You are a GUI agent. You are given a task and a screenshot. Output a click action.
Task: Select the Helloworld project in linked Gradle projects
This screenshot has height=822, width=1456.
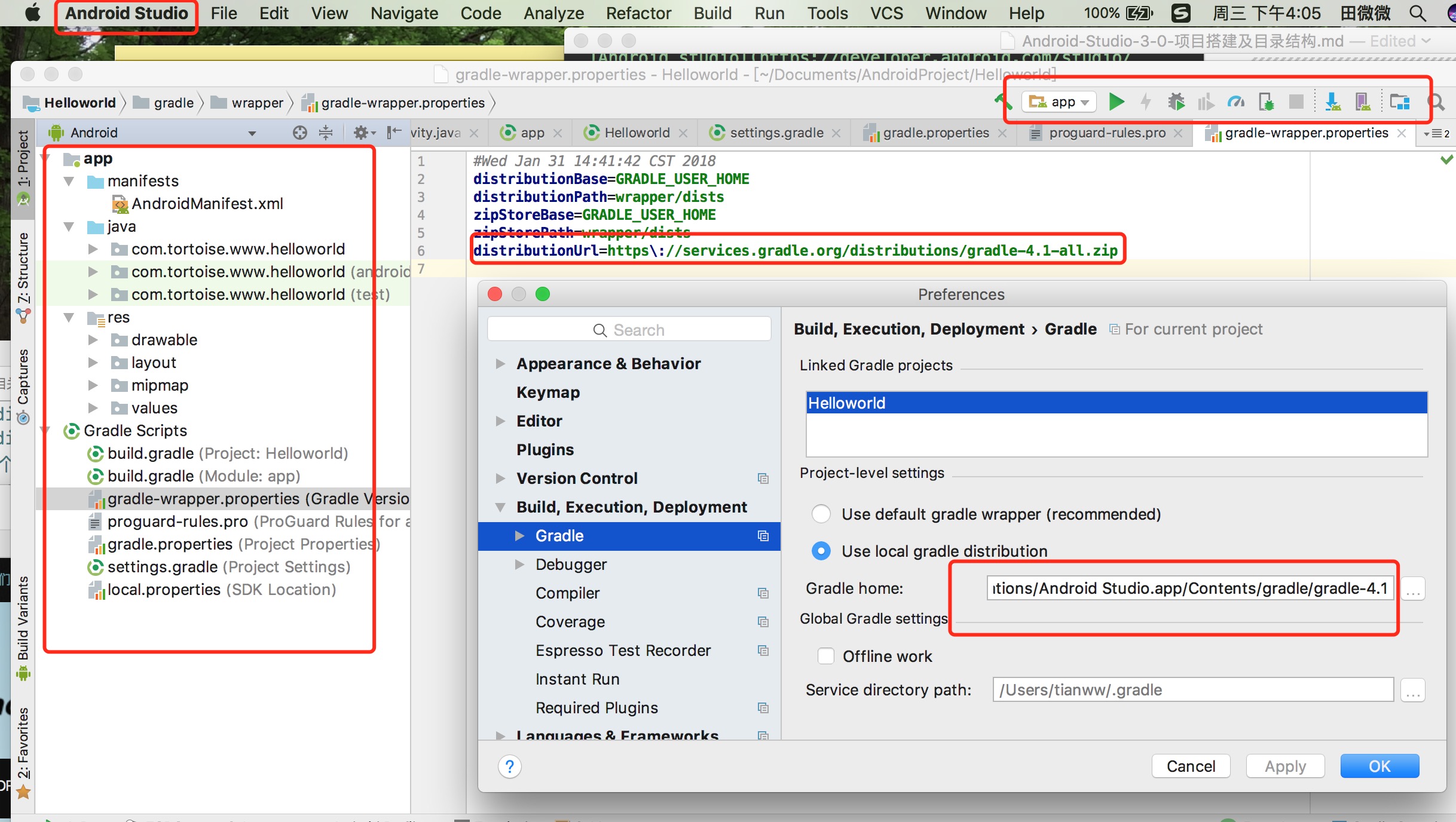(1115, 402)
